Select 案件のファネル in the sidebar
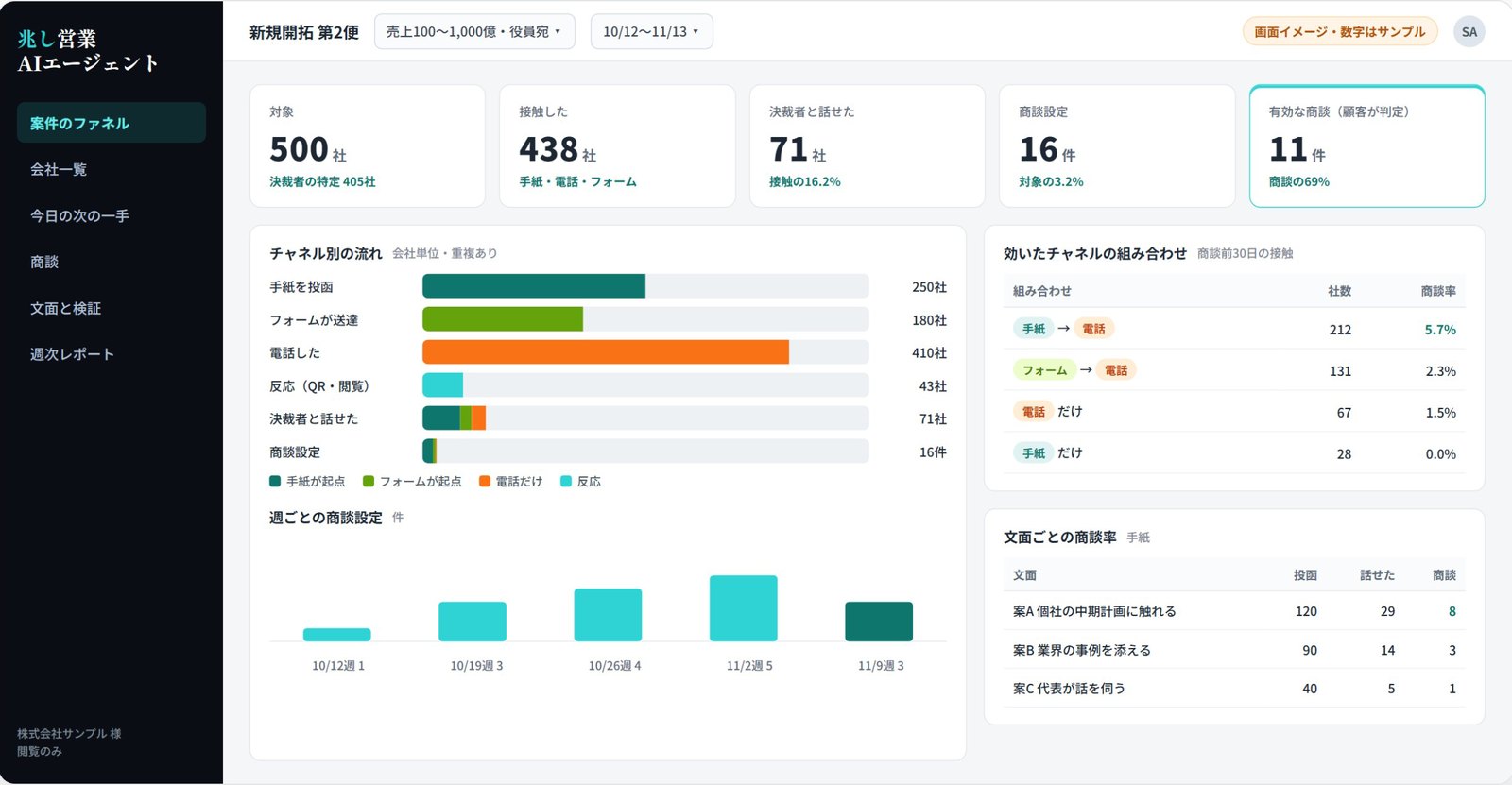This screenshot has width=1512, height=785. 112,123
